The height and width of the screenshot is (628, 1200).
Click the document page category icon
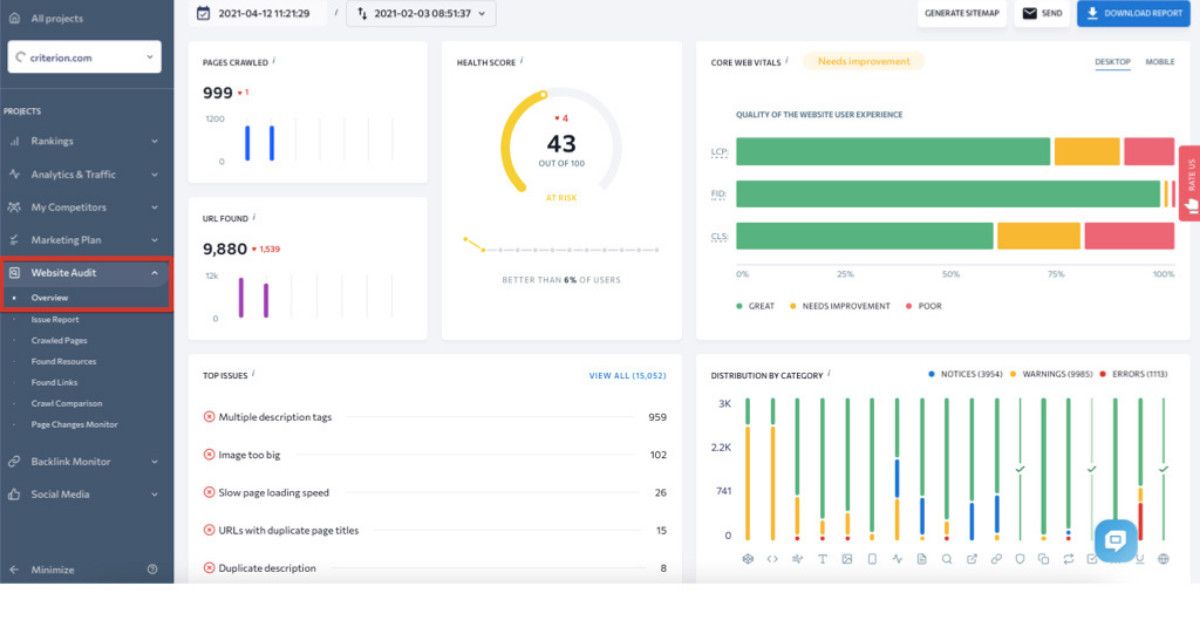tap(921, 559)
